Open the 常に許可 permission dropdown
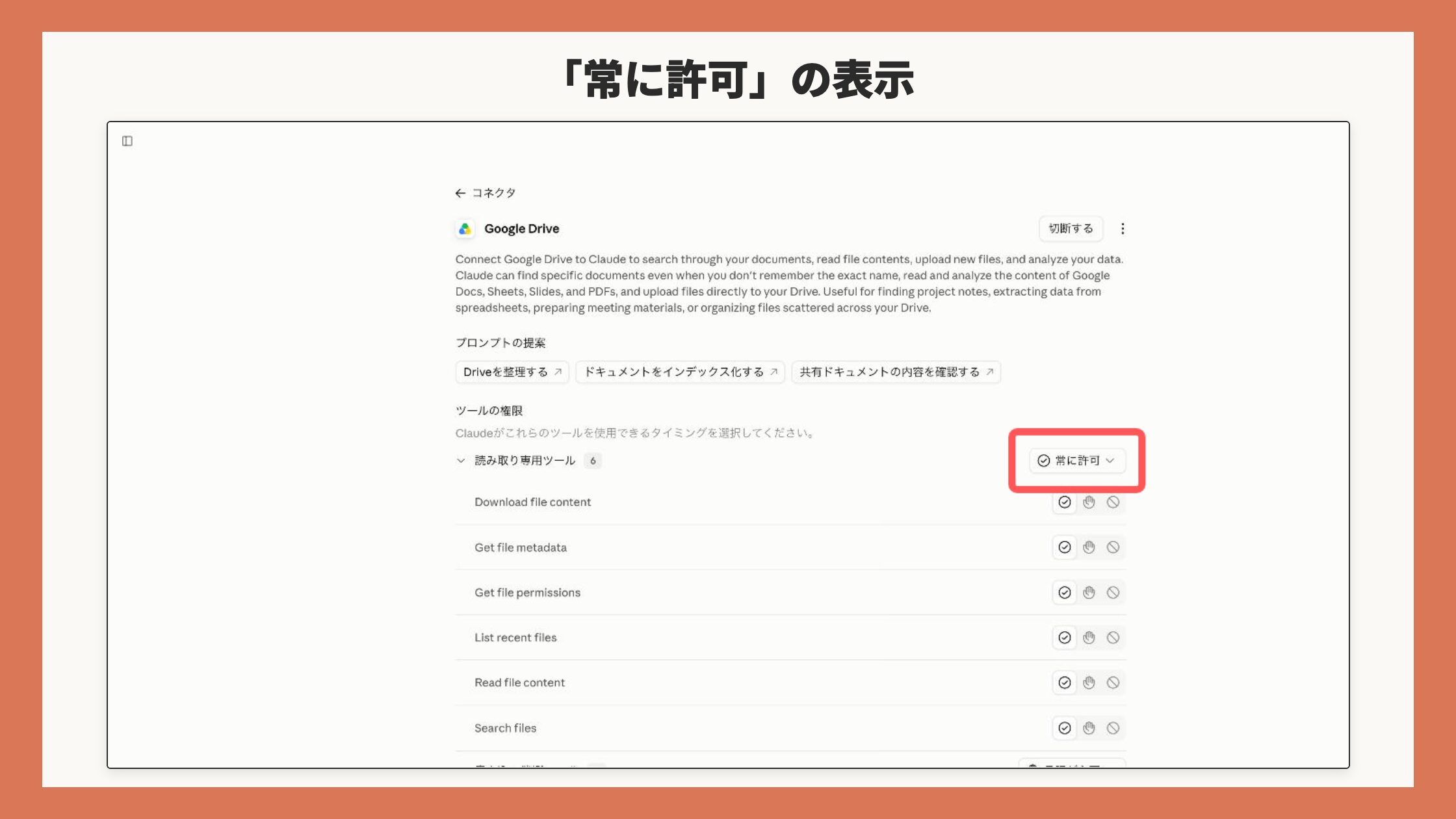 (1077, 461)
